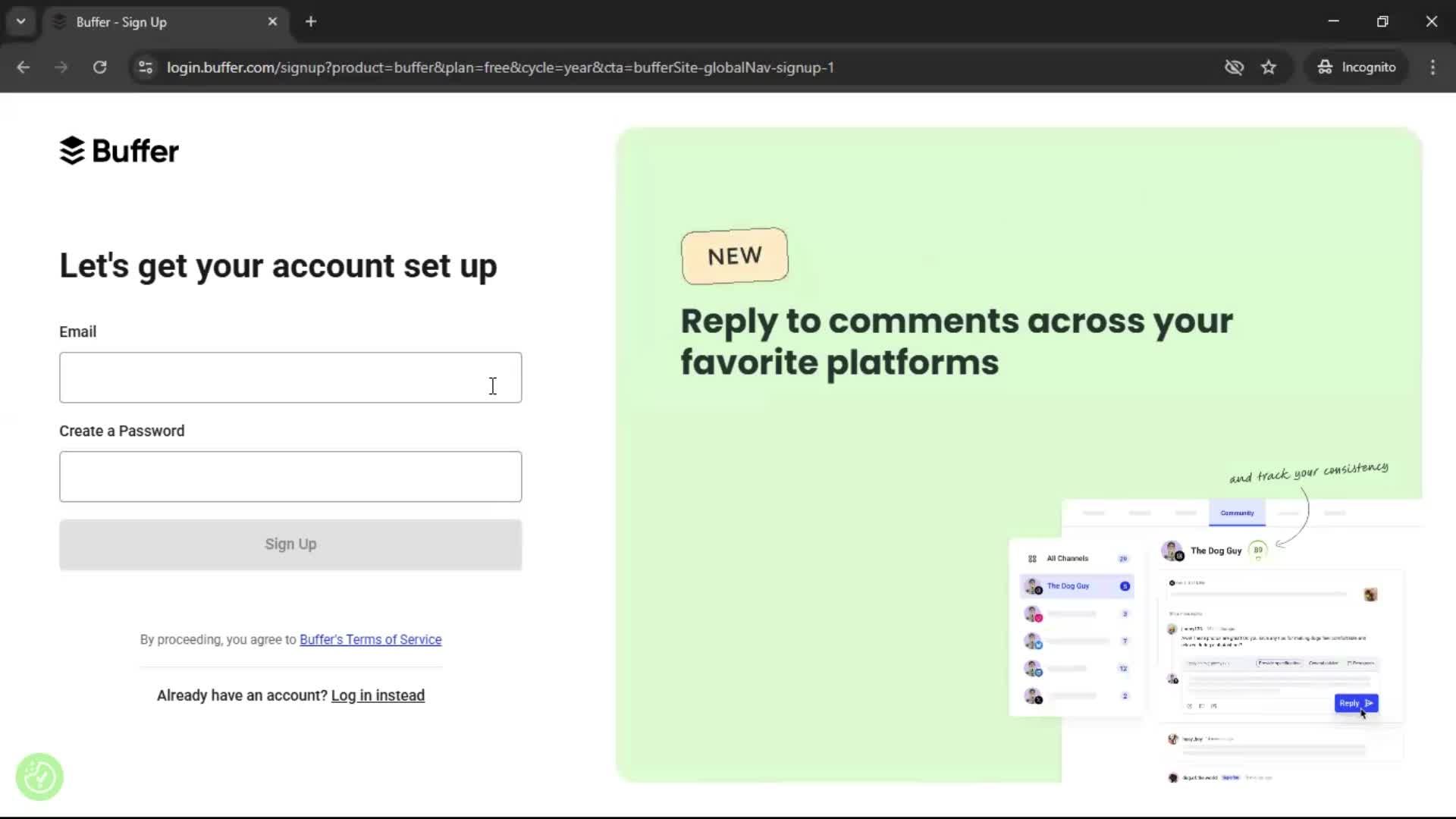
Task: Click Log in instead
Action: [x=378, y=695]
